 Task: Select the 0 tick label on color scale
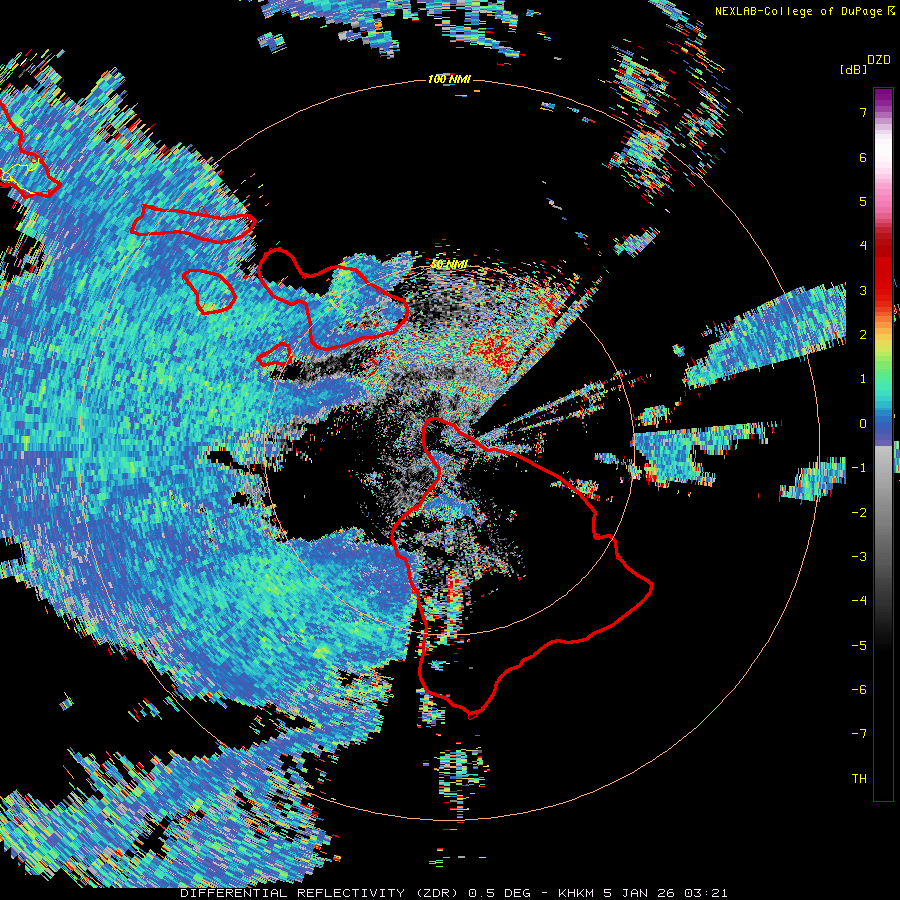pyautogui.click(x=863, y=424)
